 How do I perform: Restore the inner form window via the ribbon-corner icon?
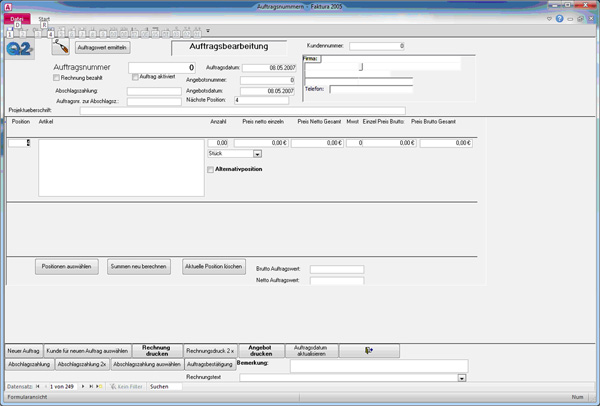[580, 19]
